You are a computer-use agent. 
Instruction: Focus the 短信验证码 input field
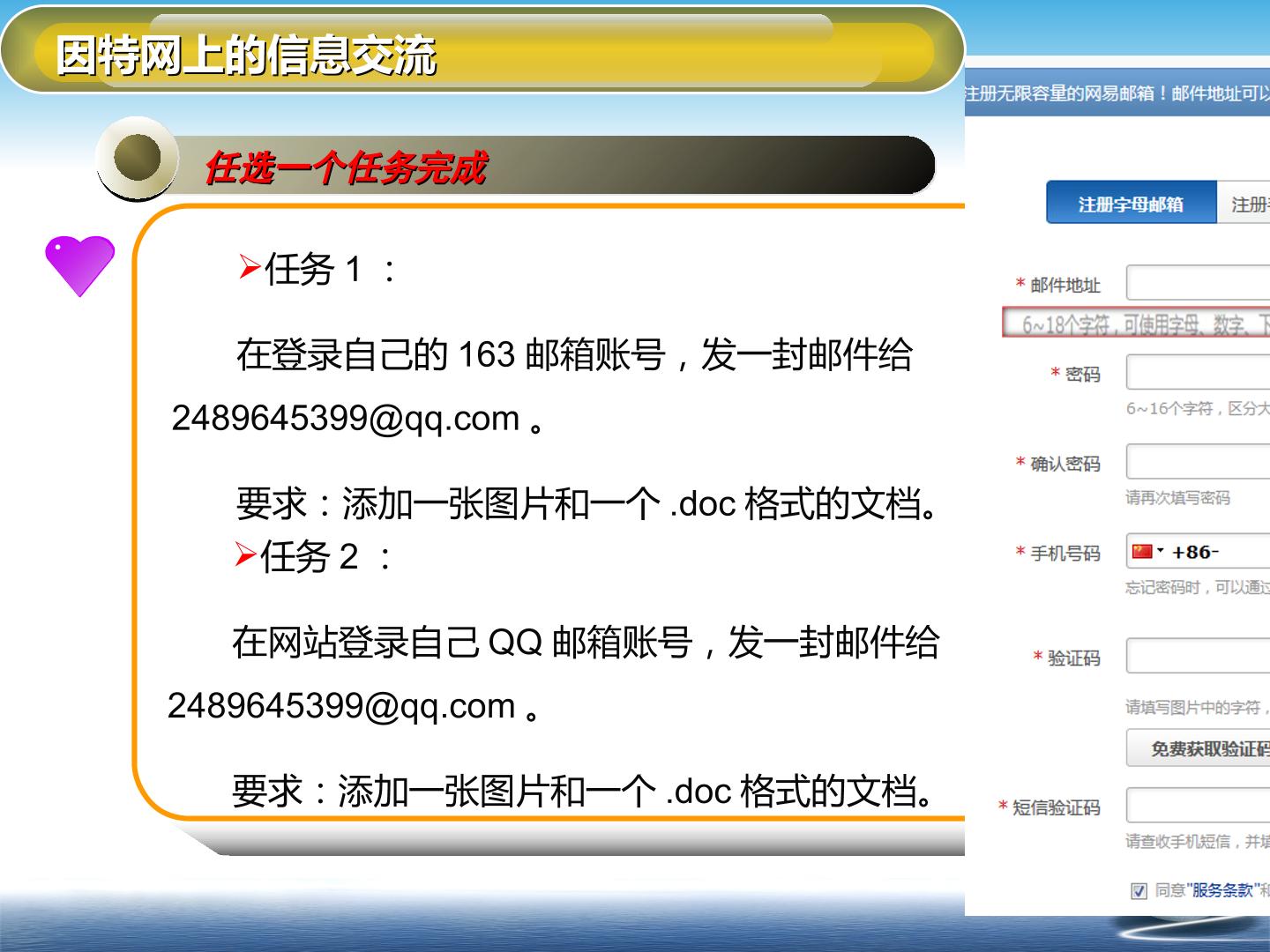click(x=1199, y=806)
